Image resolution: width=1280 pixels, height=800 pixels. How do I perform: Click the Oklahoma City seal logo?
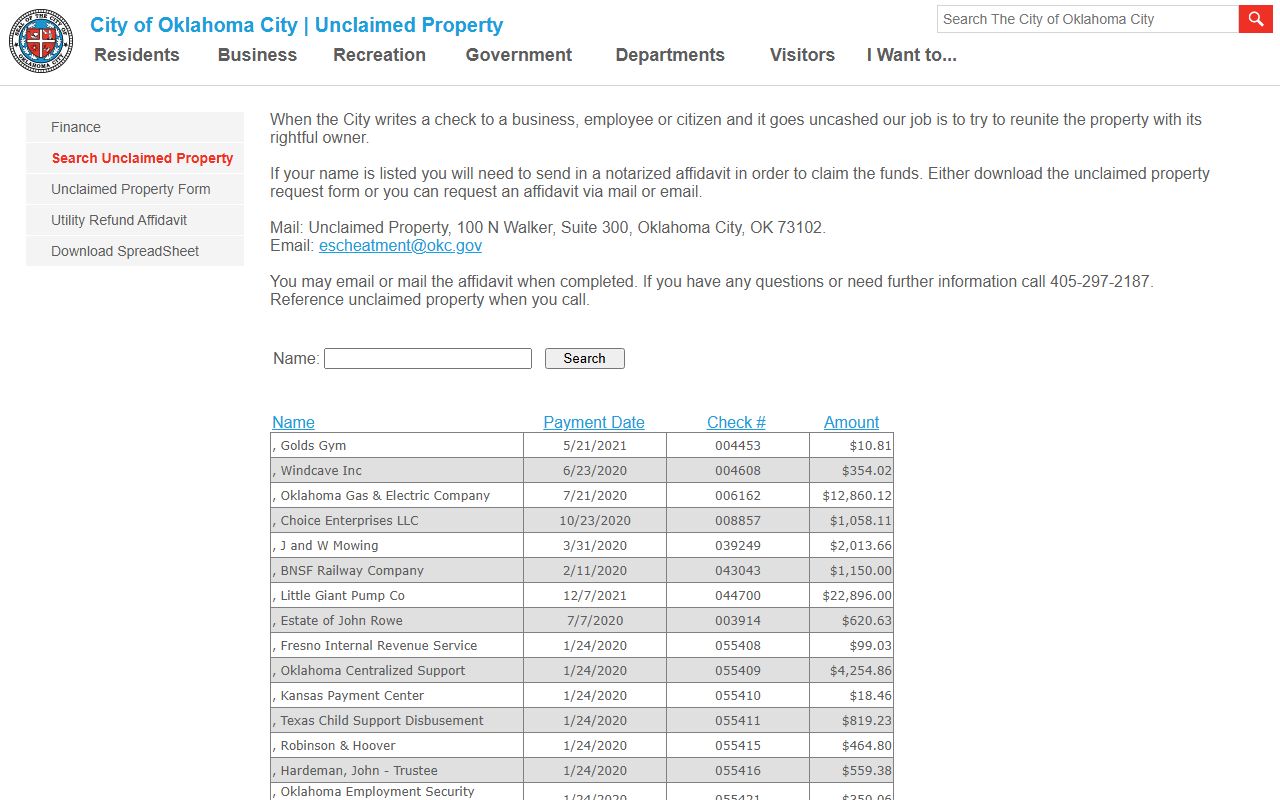pyautogui.click(x=41, y=41)
